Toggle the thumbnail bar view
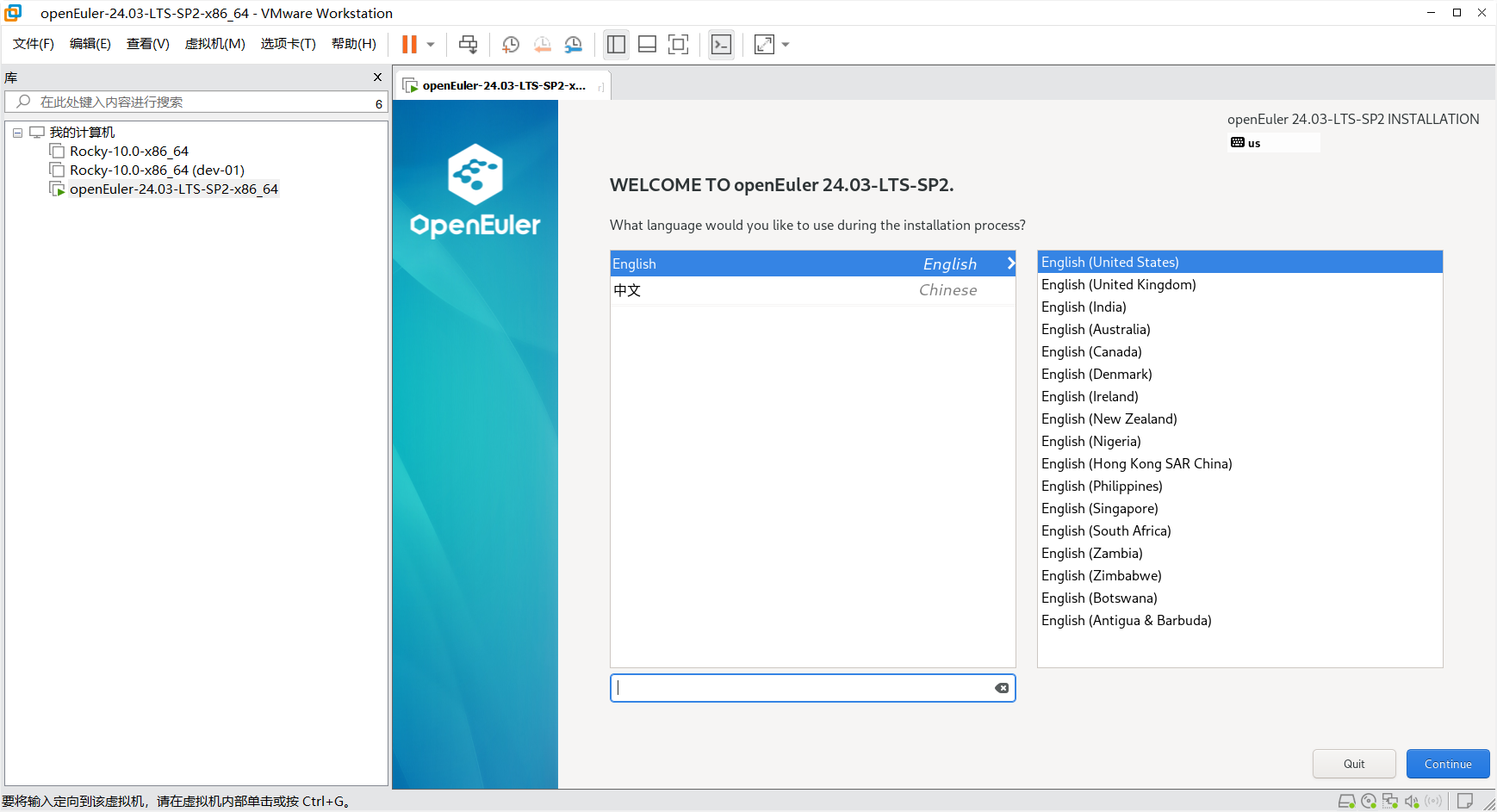 [647, 45]
